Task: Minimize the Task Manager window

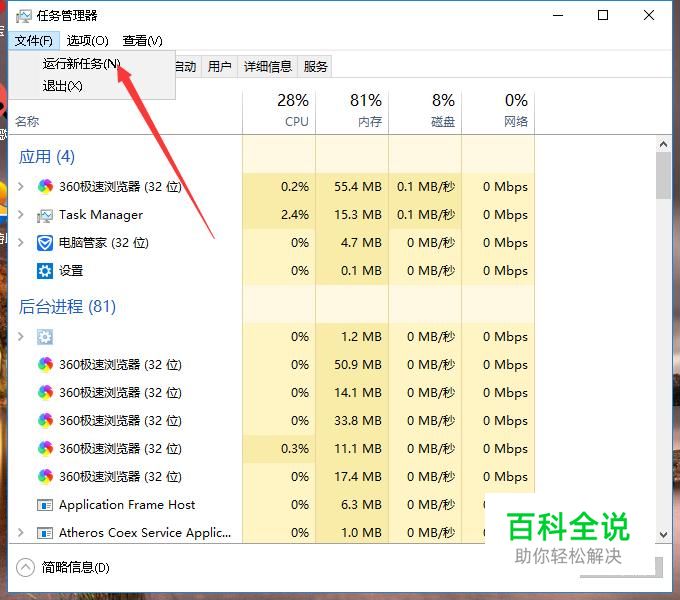Action: click(558, 16)
